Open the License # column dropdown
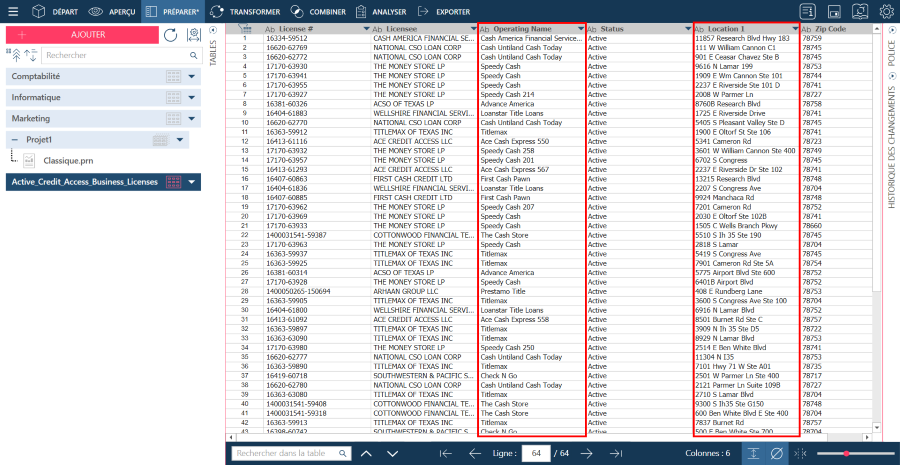This screenshot has height=465, width=900. pyautogui.click(x=367, y=29)
